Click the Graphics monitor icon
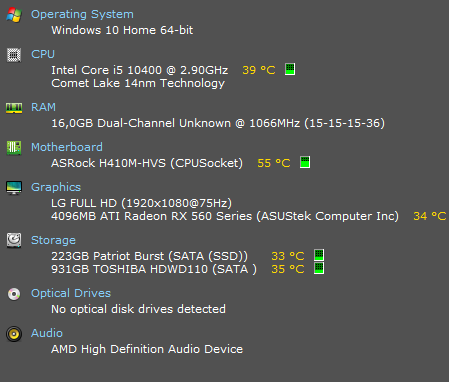 pos(14,188)
